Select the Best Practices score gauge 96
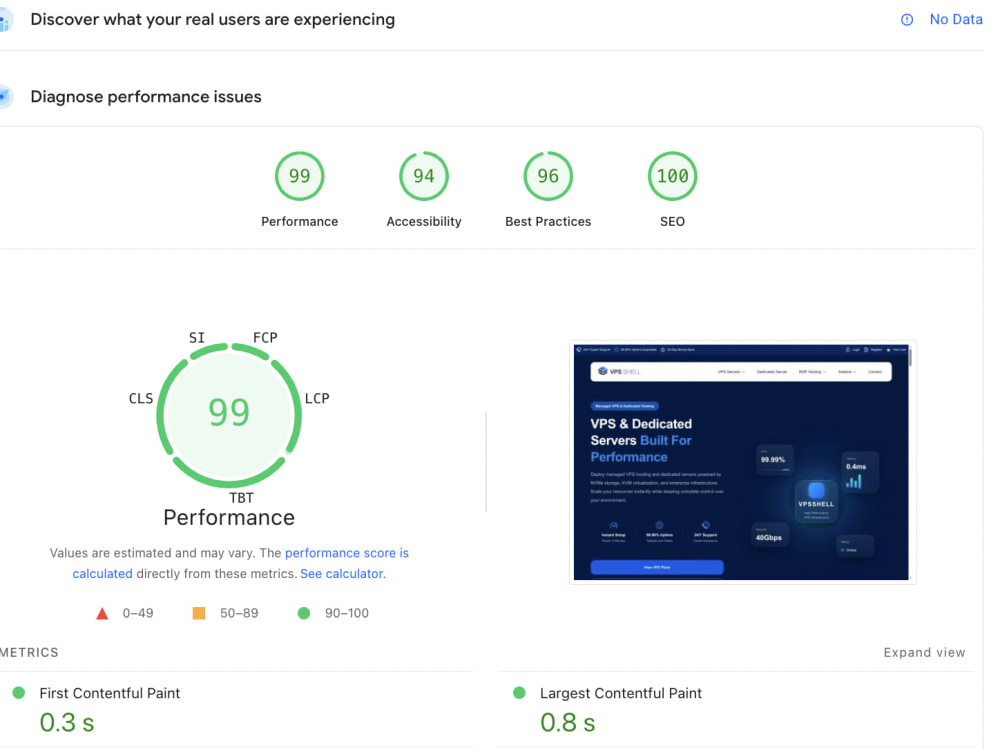The height and width of the screenshot is (750, 1000). click(x=548, y=176)
